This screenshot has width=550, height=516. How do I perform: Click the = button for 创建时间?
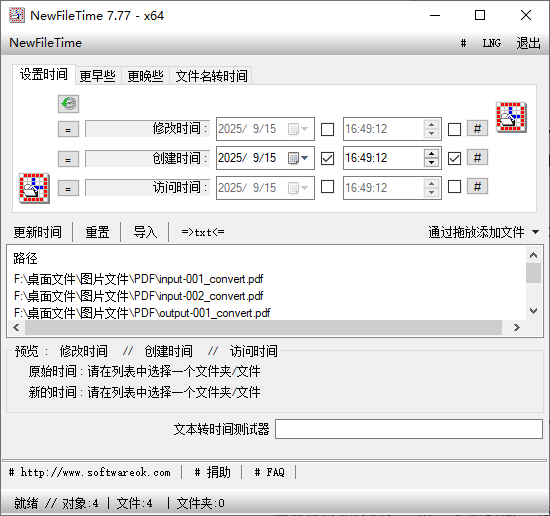[68, 160]
